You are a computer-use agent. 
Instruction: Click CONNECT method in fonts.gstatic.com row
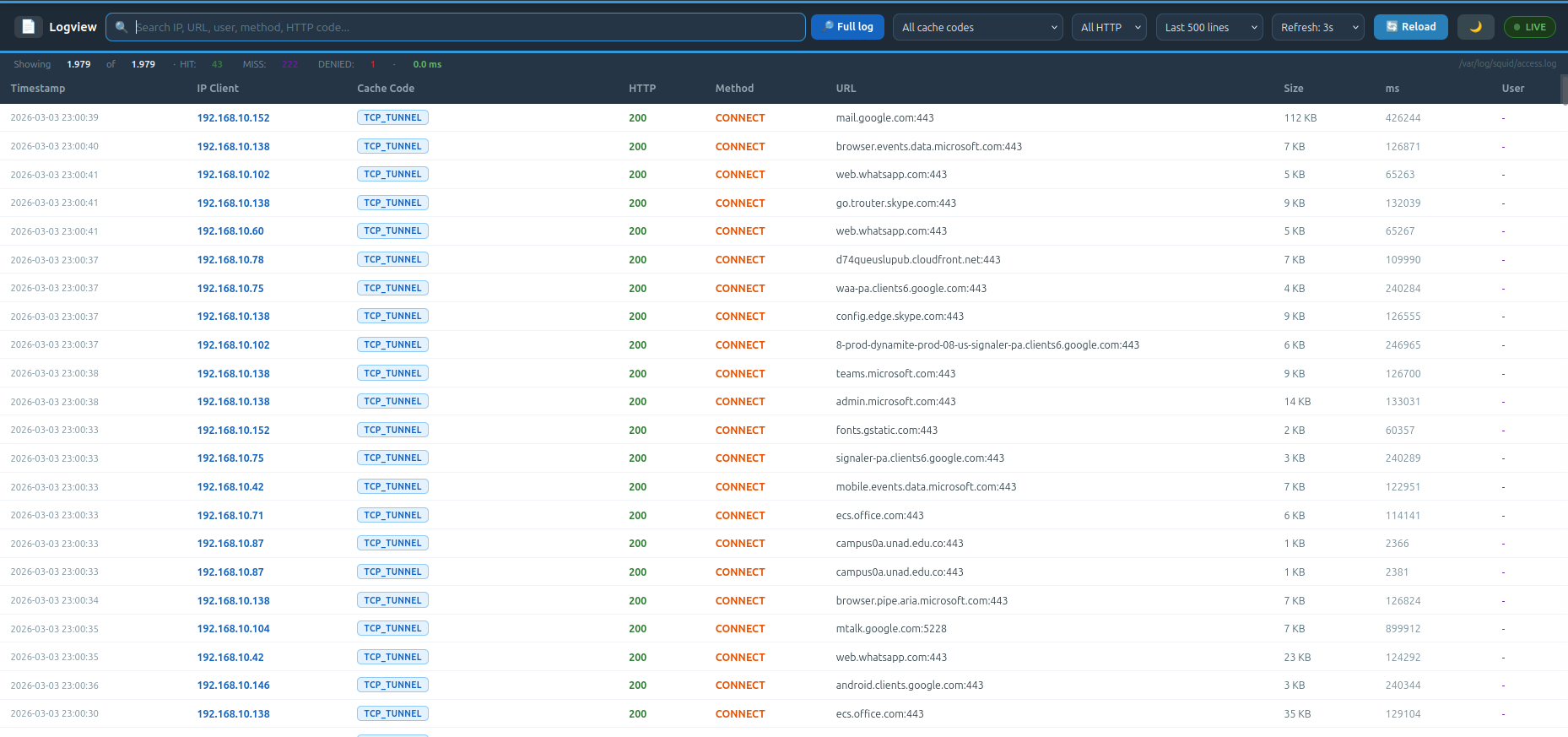point(740,431)
